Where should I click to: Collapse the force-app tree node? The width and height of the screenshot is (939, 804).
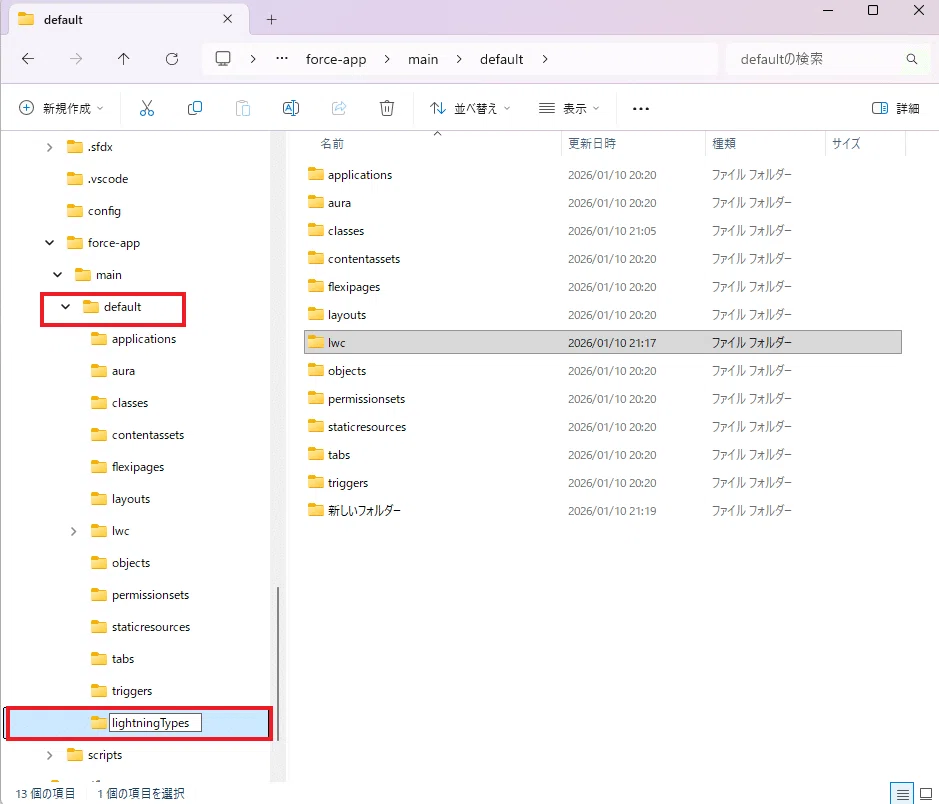50,242
